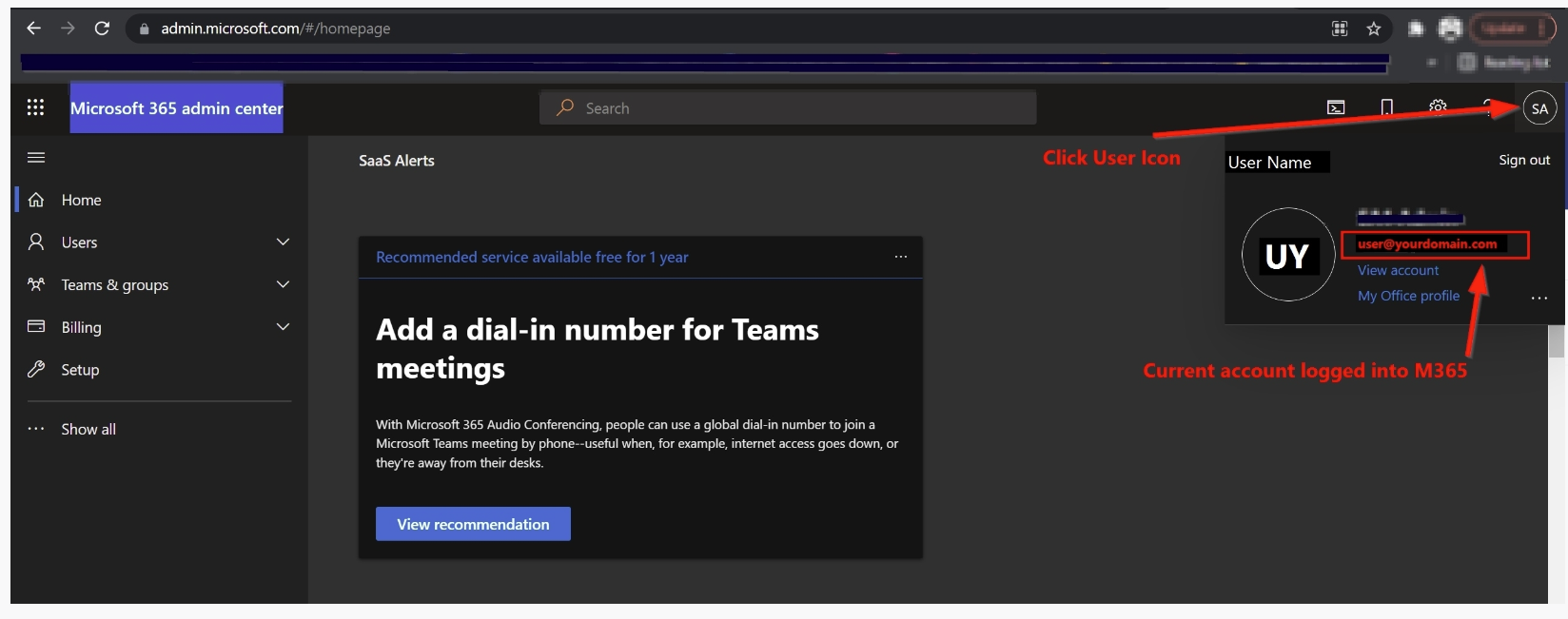This screenshot has height=619, width=1568.
Task: Open Cloud Shell from the header
Action: tap(1336, 107)
